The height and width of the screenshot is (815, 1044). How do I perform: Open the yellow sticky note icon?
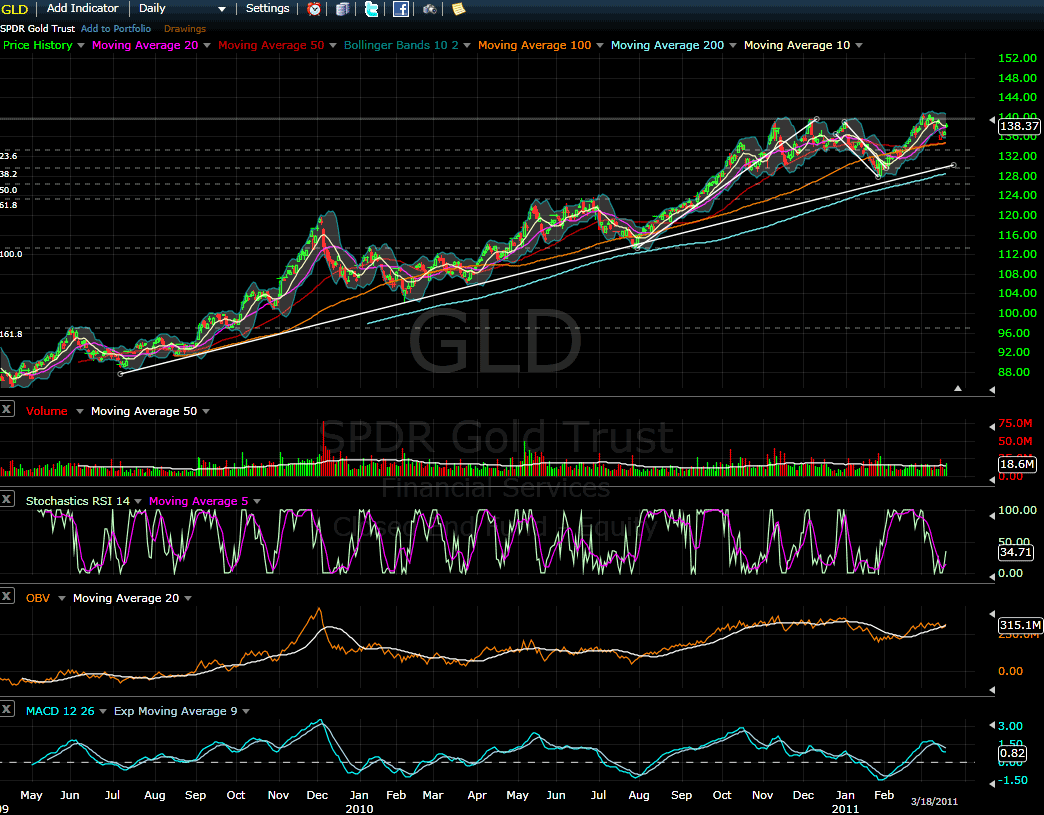pos(459,9)
